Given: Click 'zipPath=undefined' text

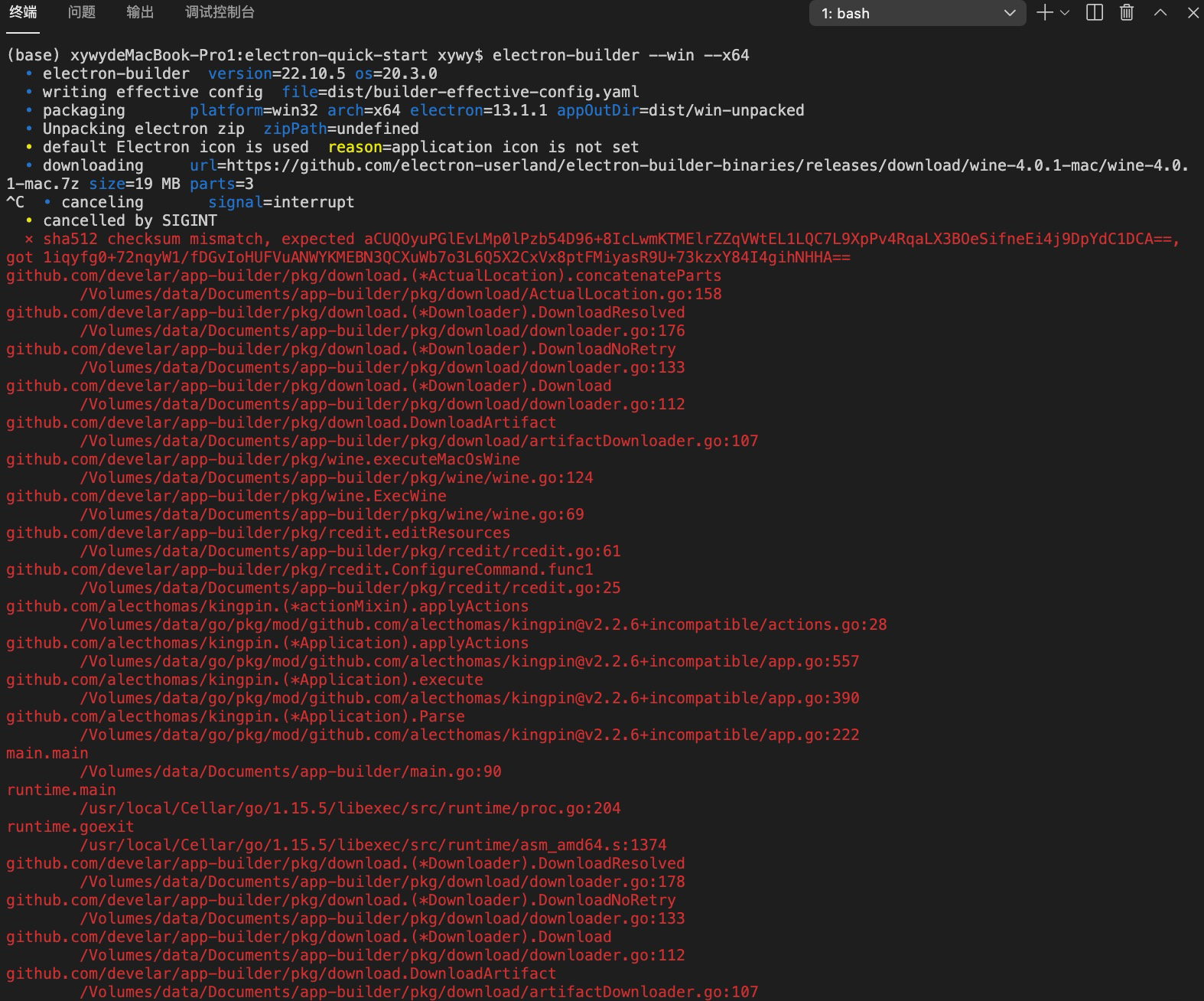Looking at the screenshot, I should [341, 129].
